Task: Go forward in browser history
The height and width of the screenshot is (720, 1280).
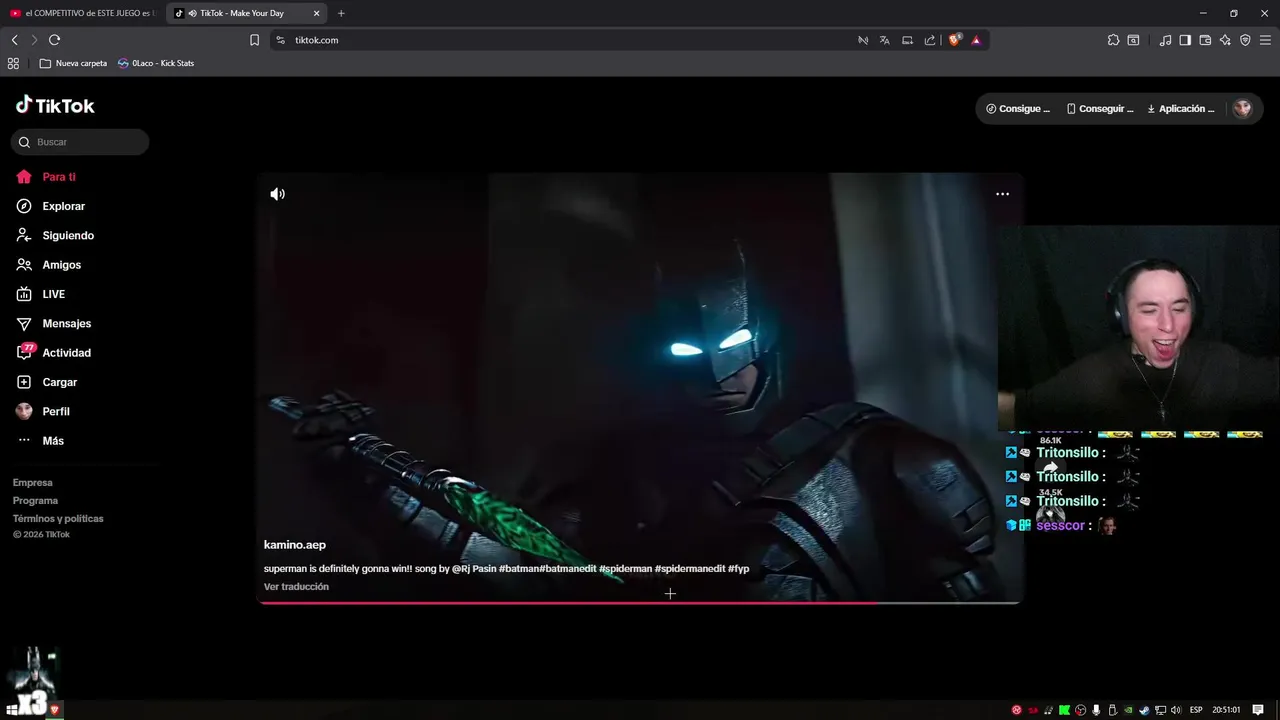Action: tap(34, 40)
